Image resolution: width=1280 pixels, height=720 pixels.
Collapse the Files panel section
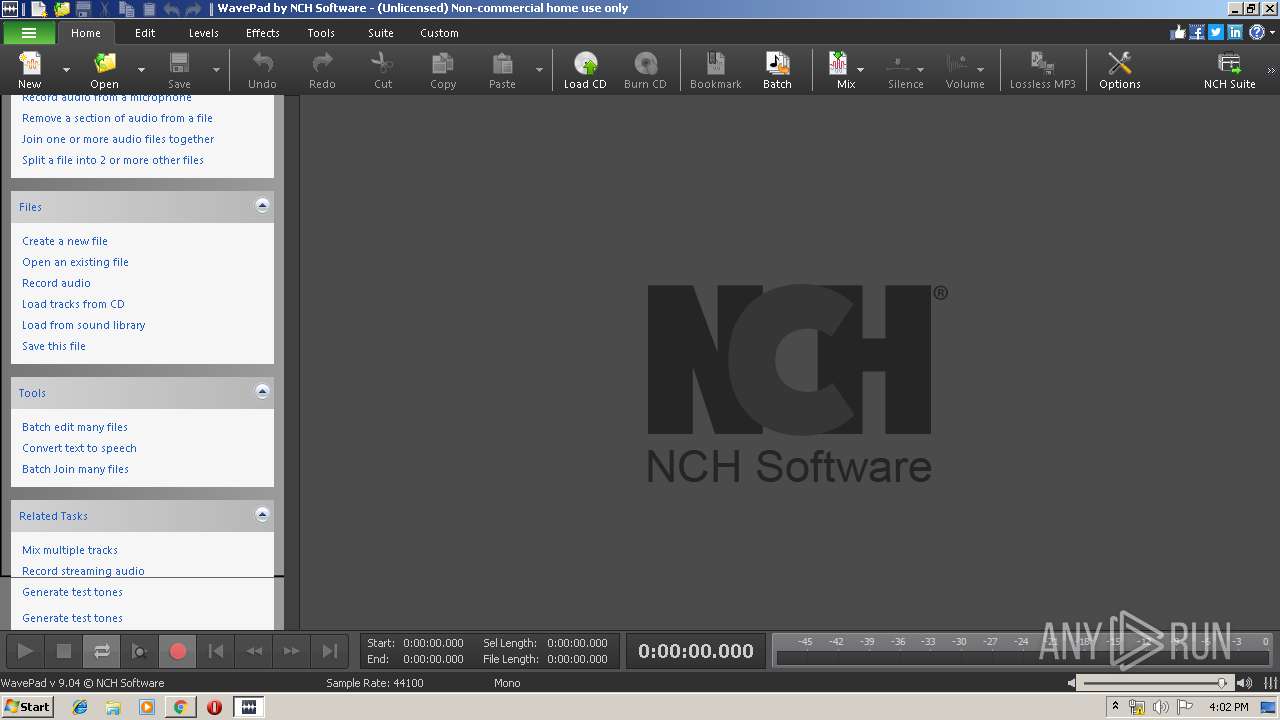(262, 206)
